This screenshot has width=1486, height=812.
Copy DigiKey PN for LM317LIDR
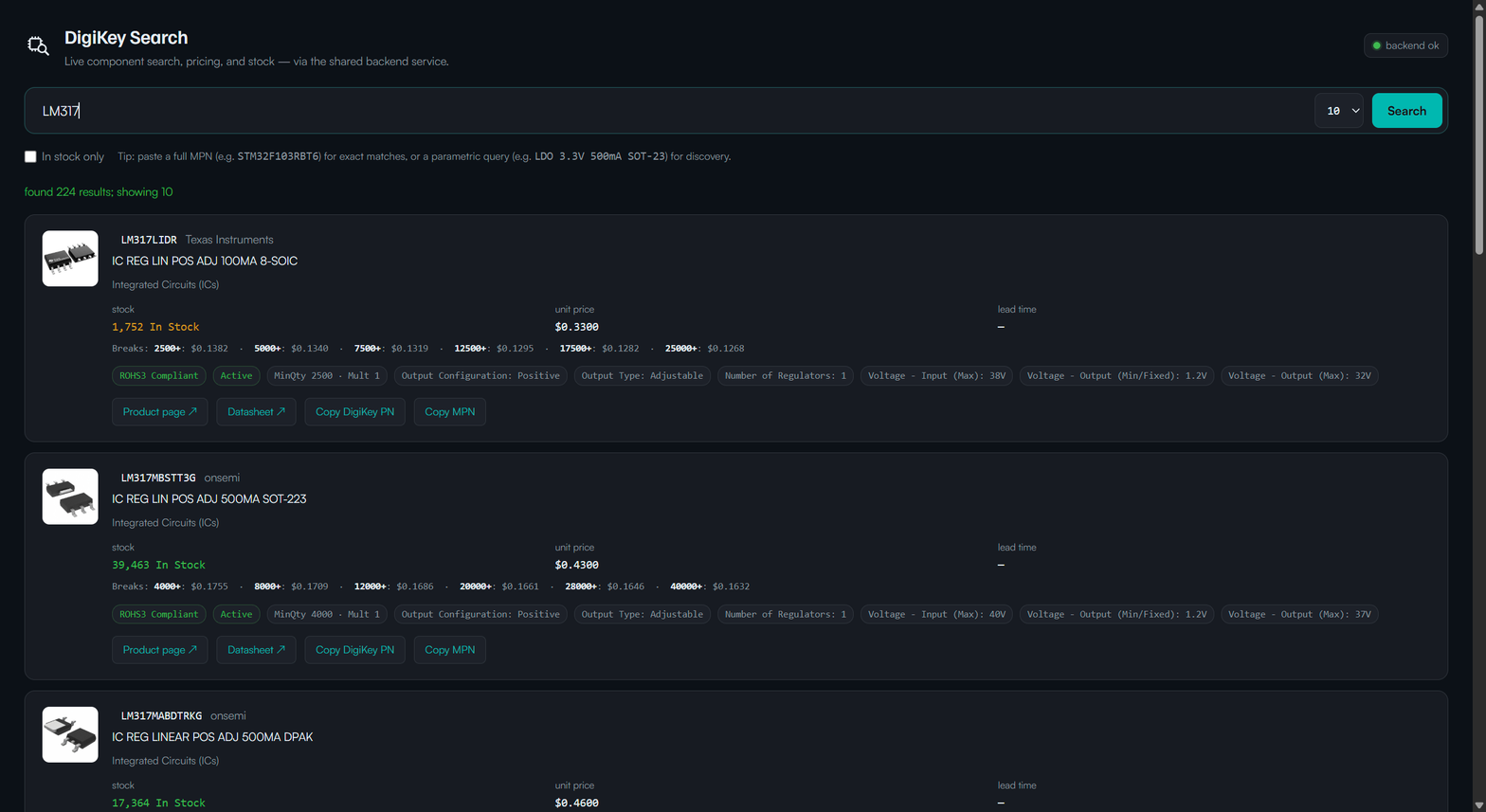(x=354, y=412)
